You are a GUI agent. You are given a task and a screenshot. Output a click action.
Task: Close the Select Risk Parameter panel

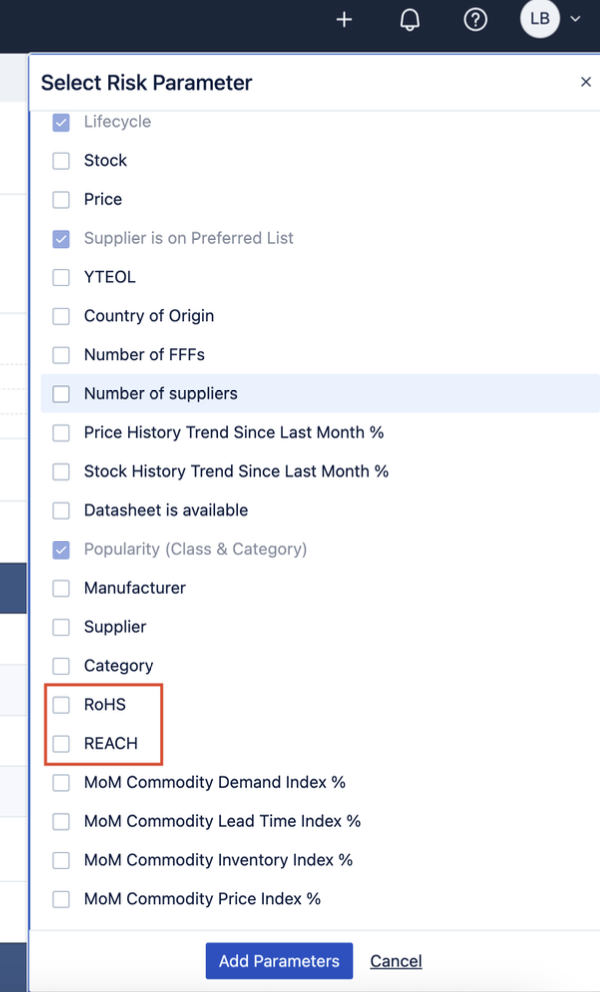pos(586,82)
